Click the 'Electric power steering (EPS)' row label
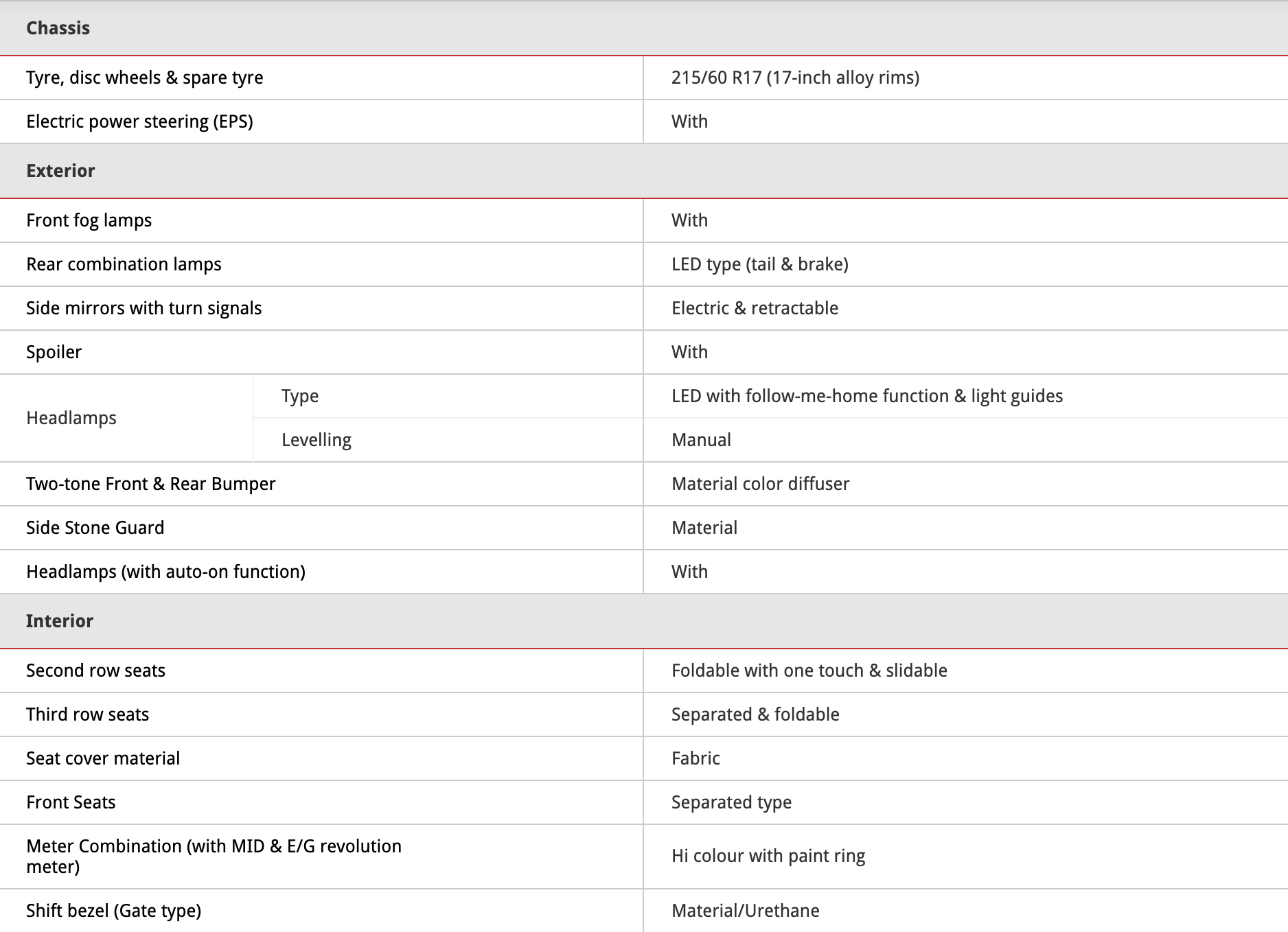This screenshot has height=932, width=1288. [139, 121]
